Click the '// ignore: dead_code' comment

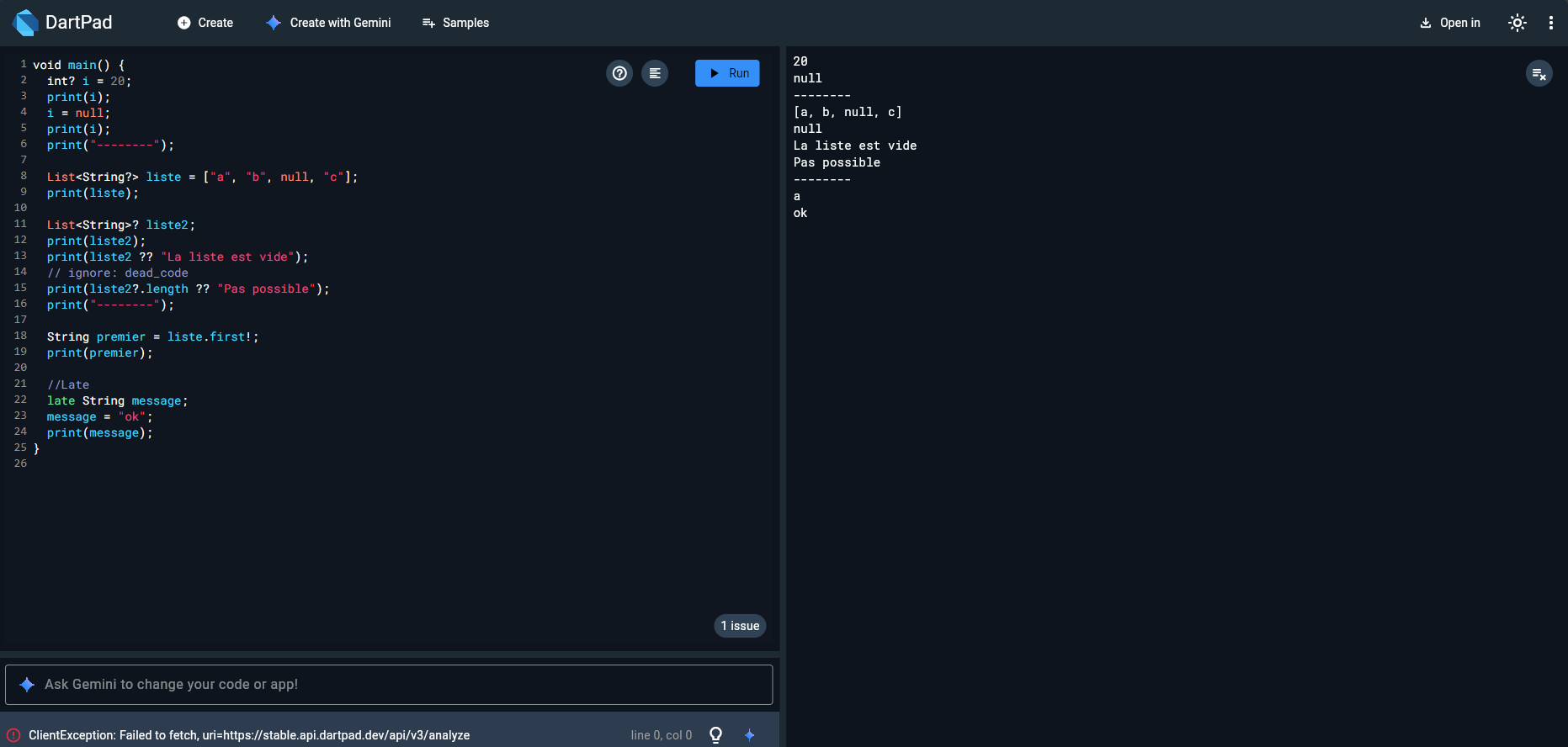[118, 273]
